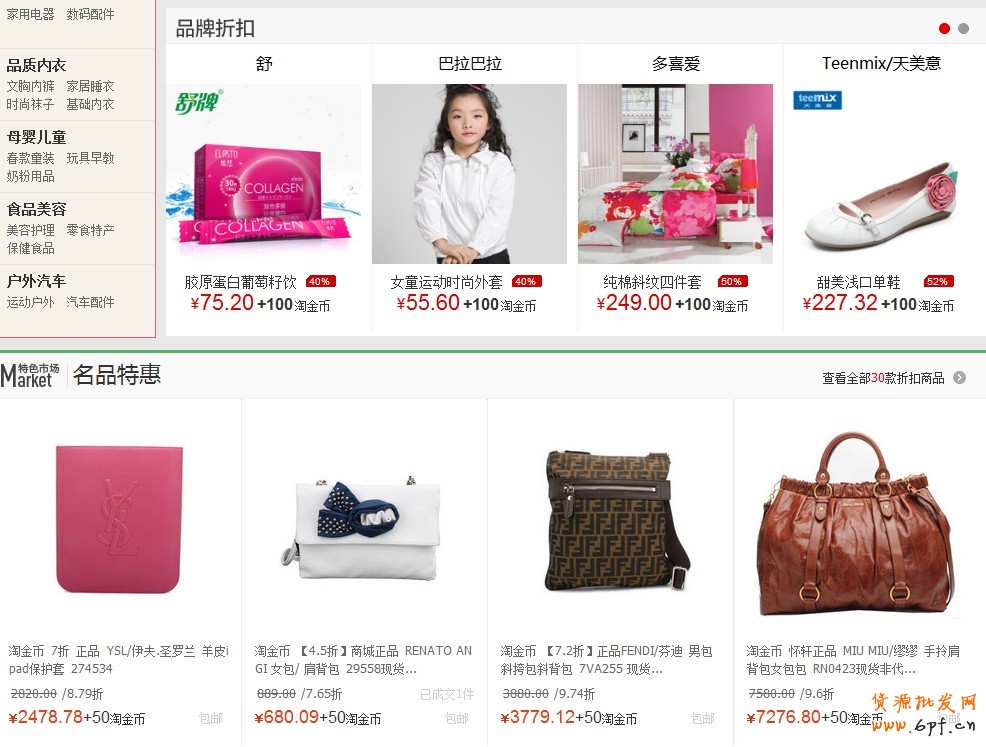Open the 文胸内裤 category link

tap(30, 86)
